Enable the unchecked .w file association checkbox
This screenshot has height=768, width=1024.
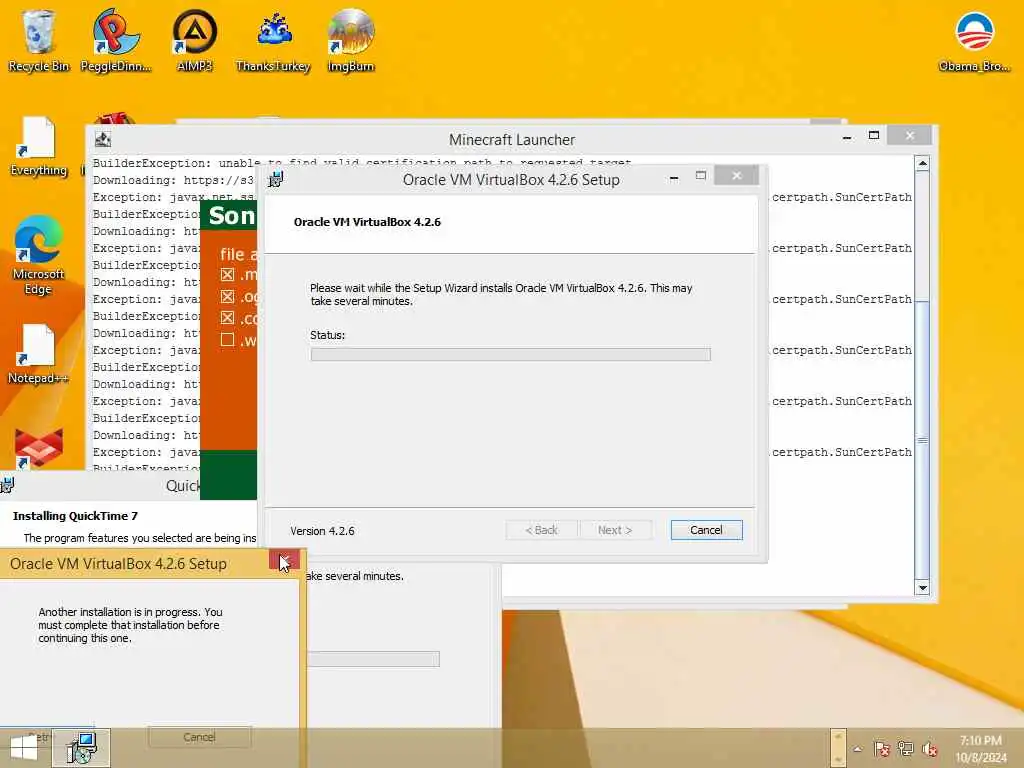[x=227, y=340]
